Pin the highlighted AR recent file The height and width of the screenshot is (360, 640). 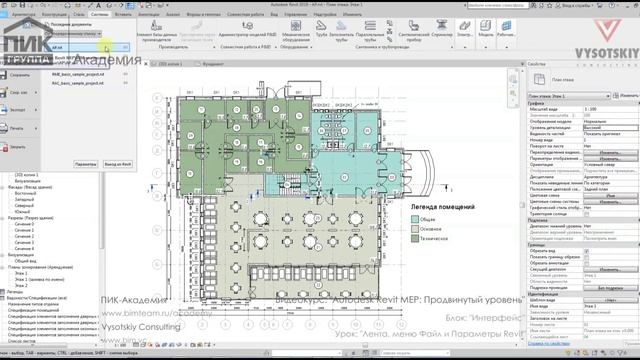(125, 48)
